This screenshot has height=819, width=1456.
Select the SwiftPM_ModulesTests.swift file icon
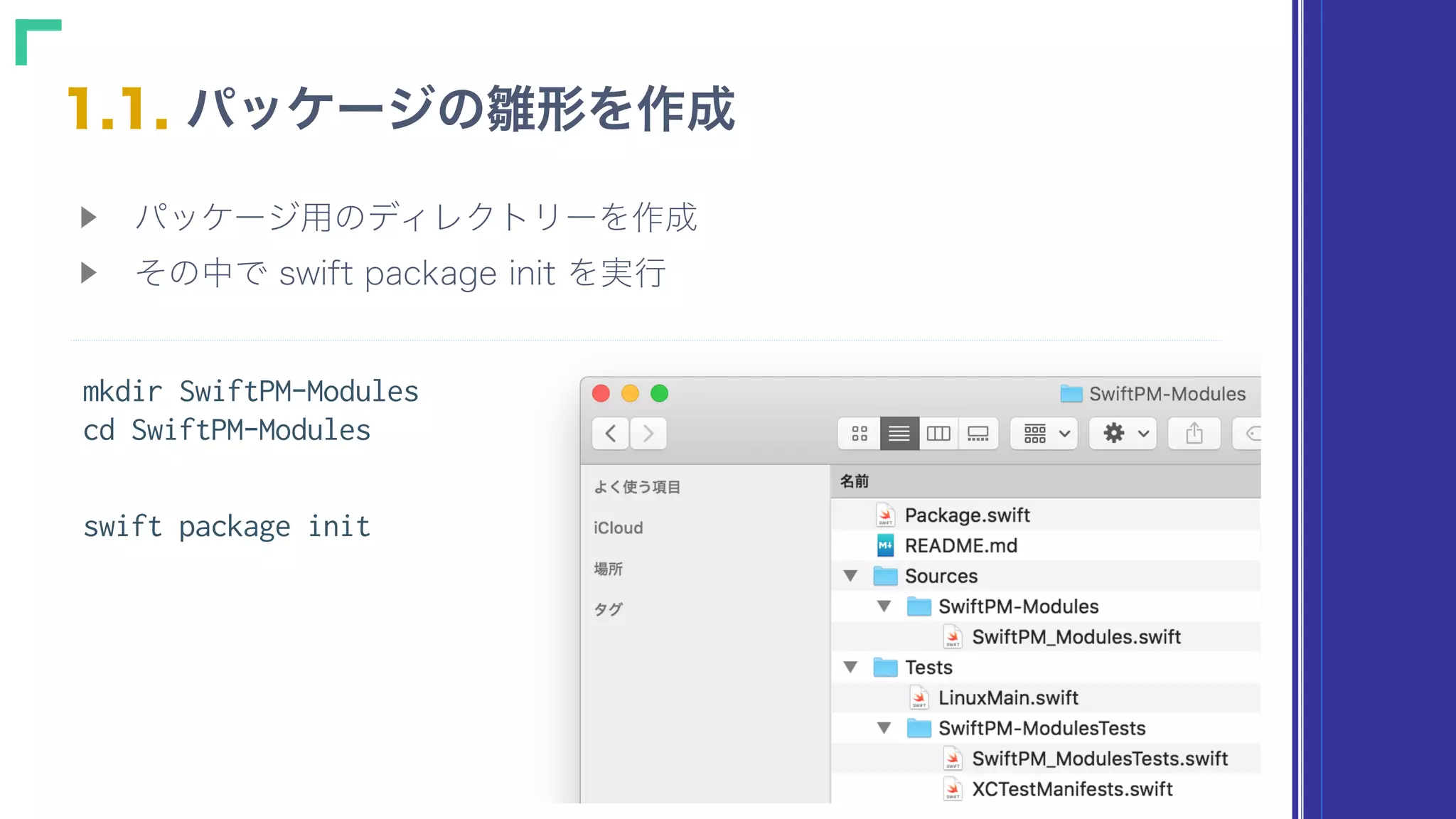tap(953, 759)
